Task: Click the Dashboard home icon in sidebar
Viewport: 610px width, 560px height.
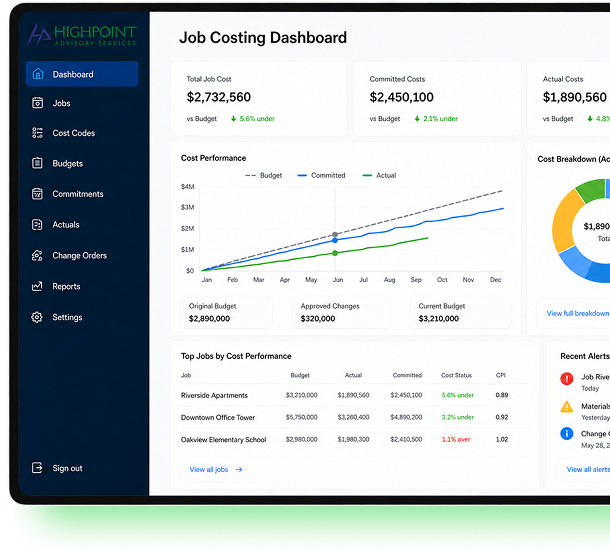Action: pyautogui.click(x=38, y=74)
